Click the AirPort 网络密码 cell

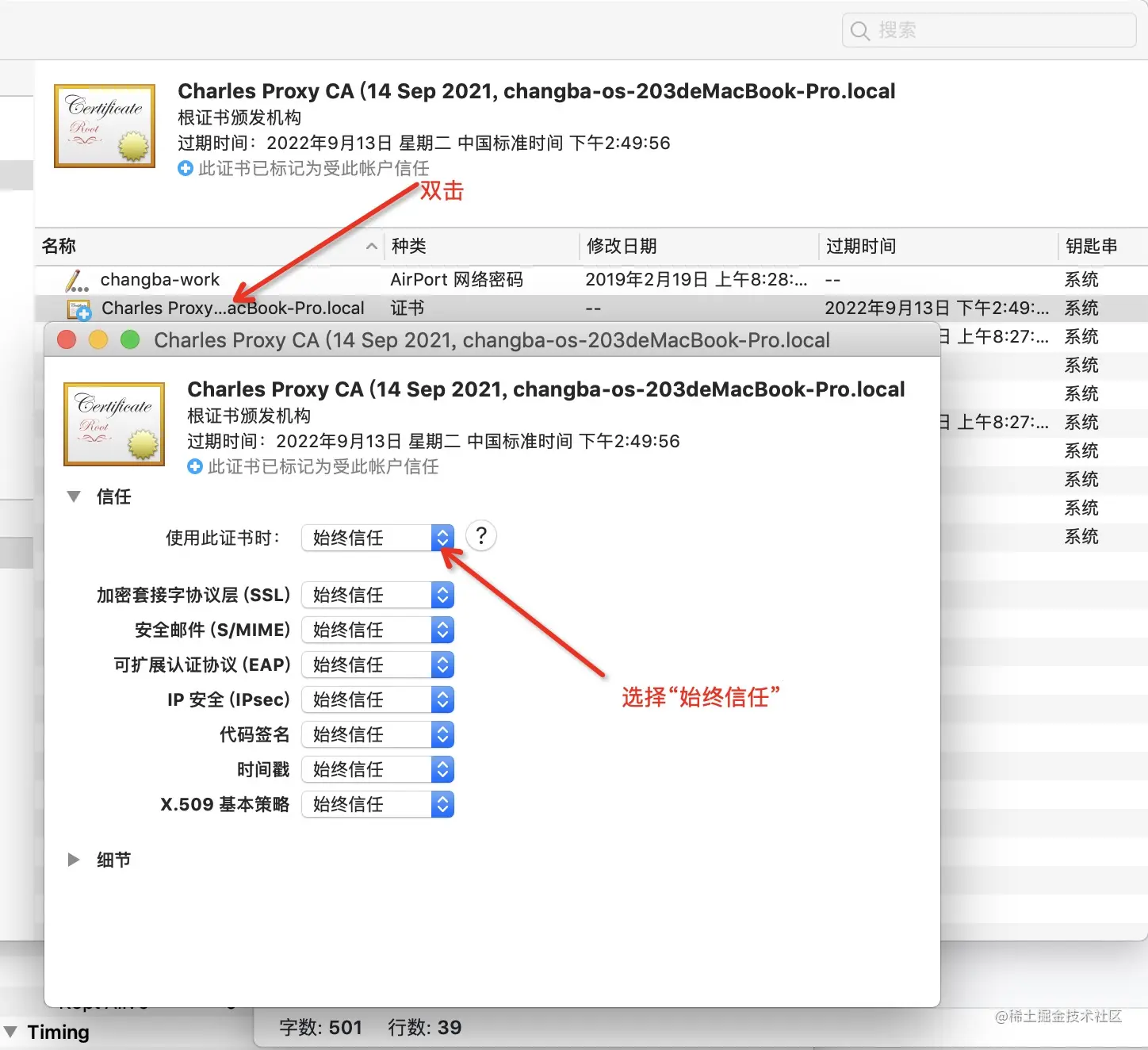coord(457,279)
